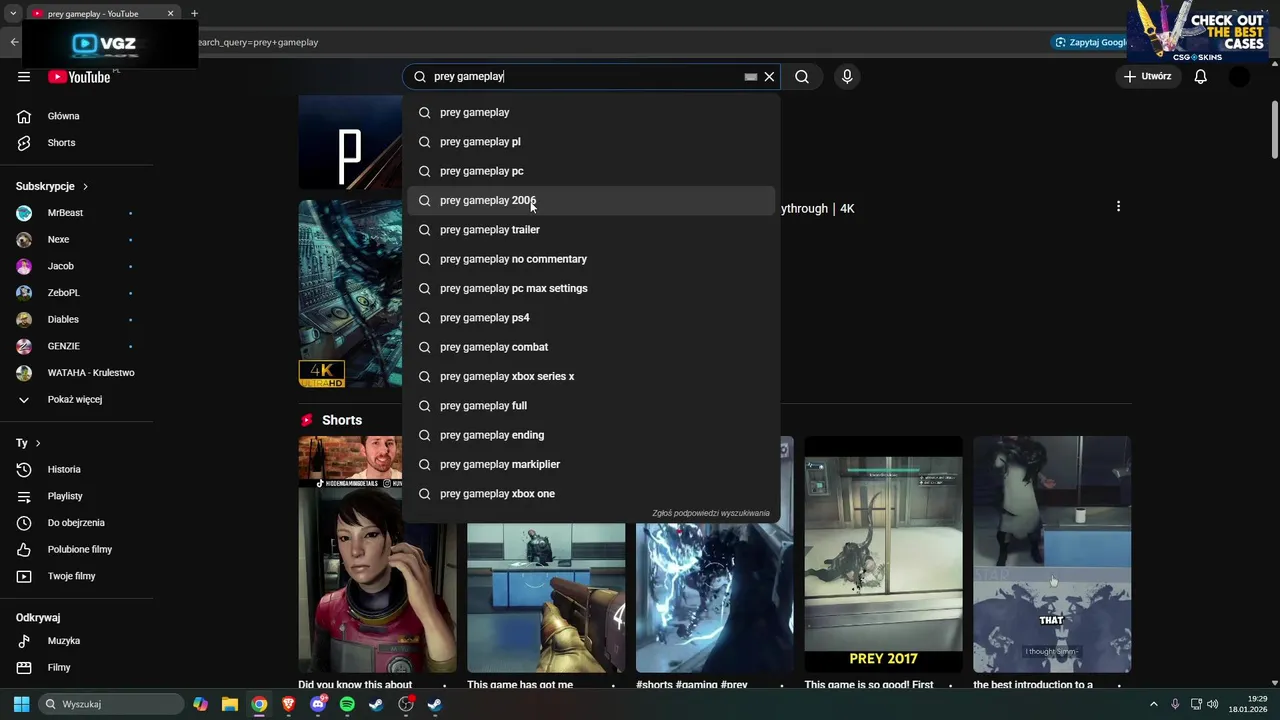The image size is (1280, 720).
Task: Close the 'prey gameplay - YouTube' tab
Action: [x=170, y=14]
